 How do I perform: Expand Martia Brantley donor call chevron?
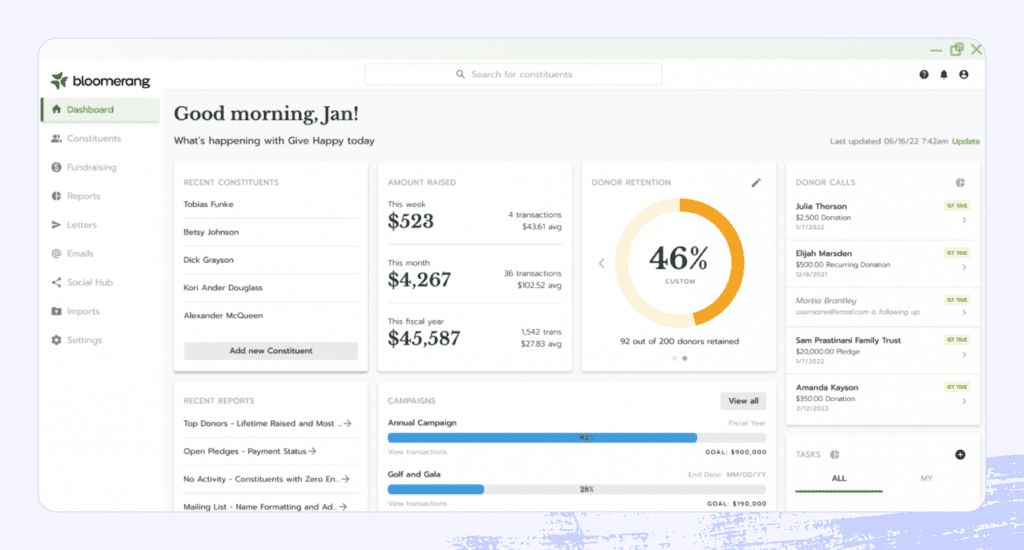(x=964, y=312)
